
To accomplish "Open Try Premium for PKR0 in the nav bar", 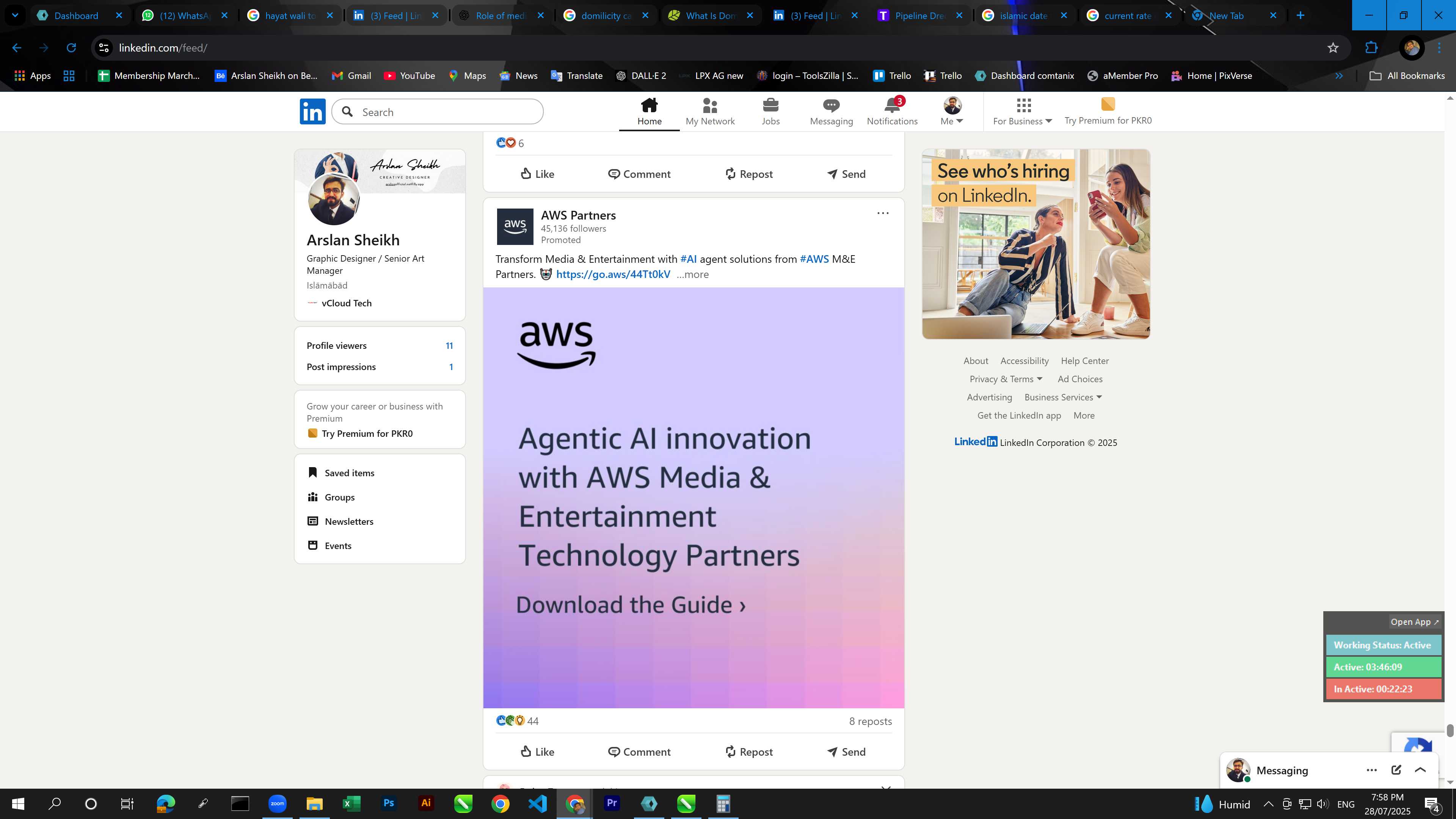I will 1108,111.
